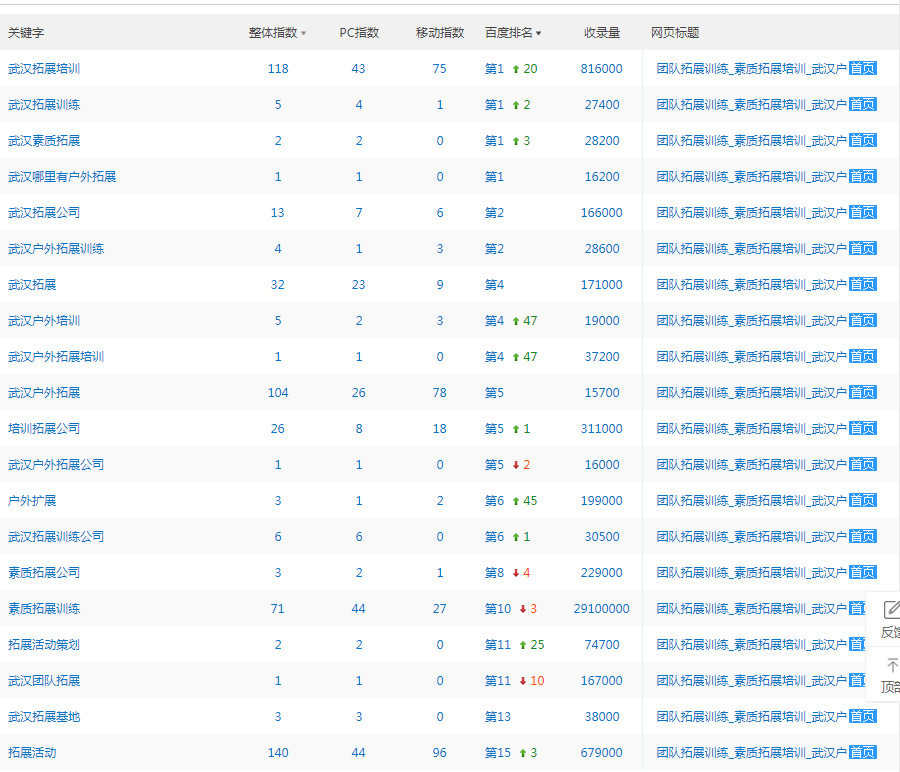Click red down arrow in 武汉团队拓展 row
900x772 pixels.
point(523,681)
